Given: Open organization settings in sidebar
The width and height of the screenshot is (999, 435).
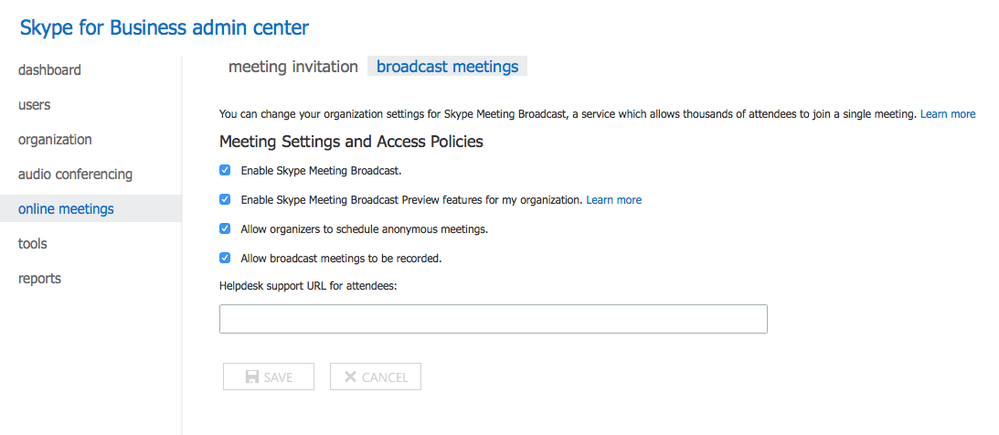Looking at the screenshot, I should 55,139.
